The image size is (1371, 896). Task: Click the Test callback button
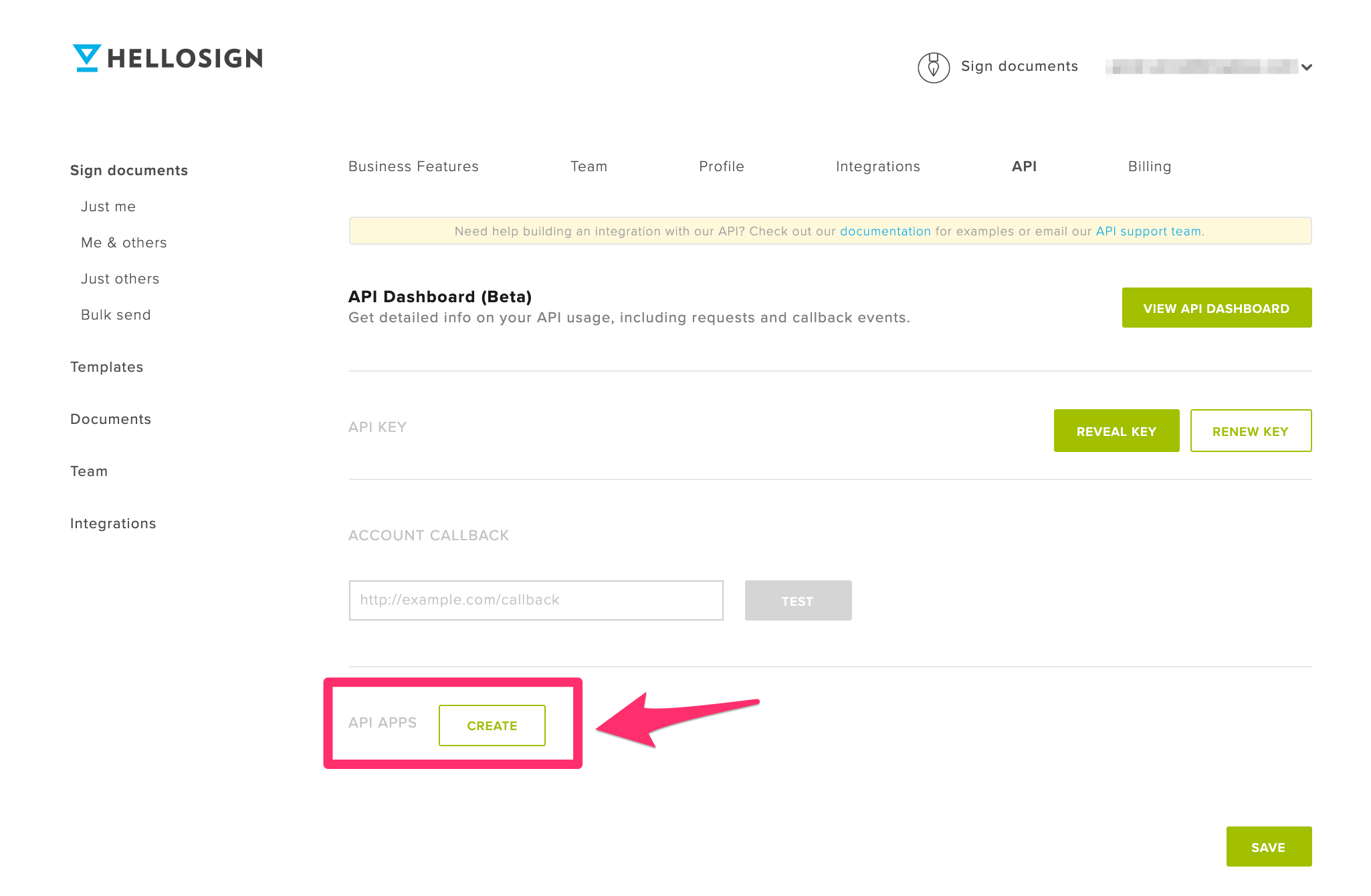pyautogui.click(x=798, y=600)
